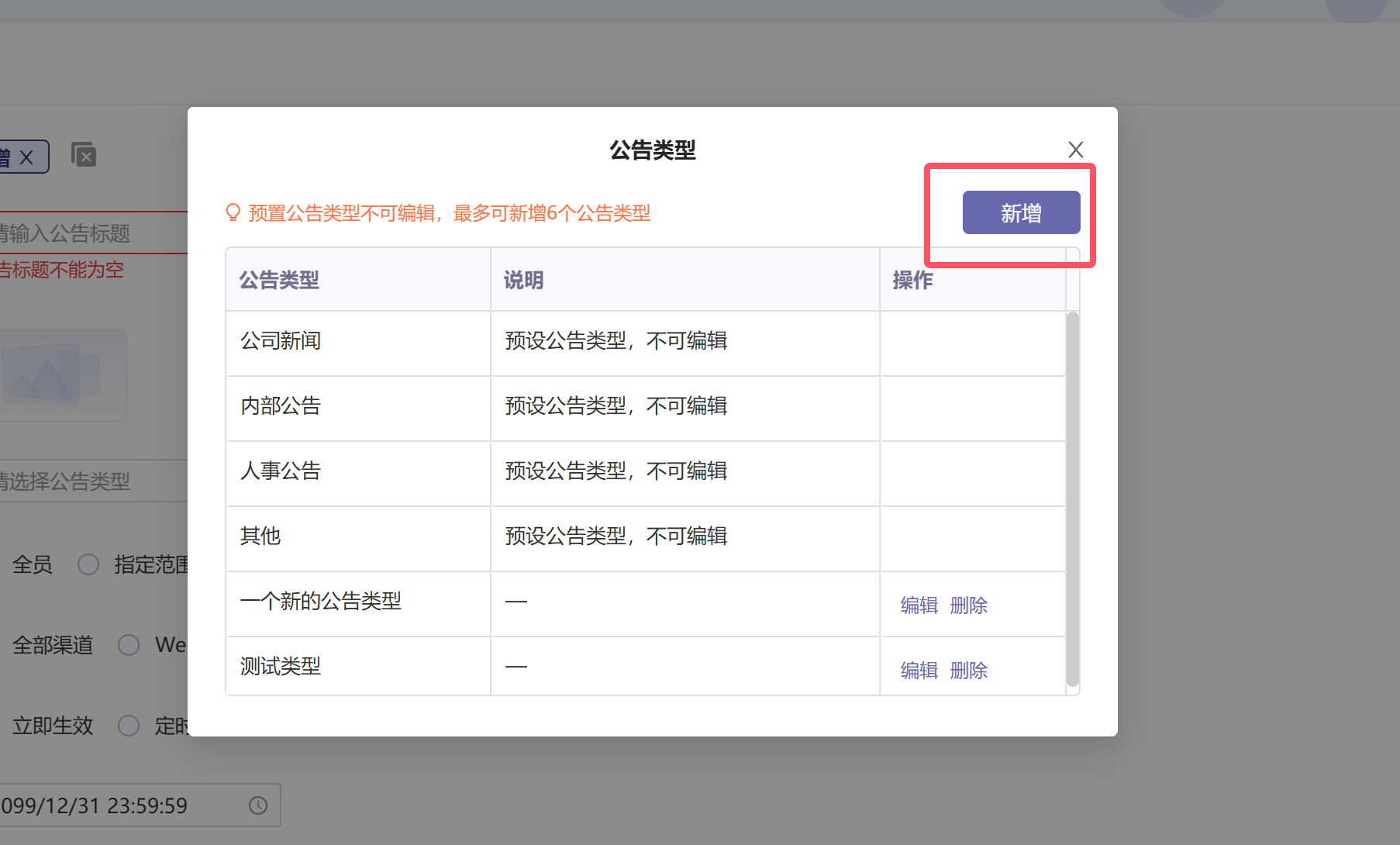Image resolution: width=1400 pixels, height=845 pixels.
Task: Click the image upload placeholder thumbnail
Action: click(x=63, y=375)
